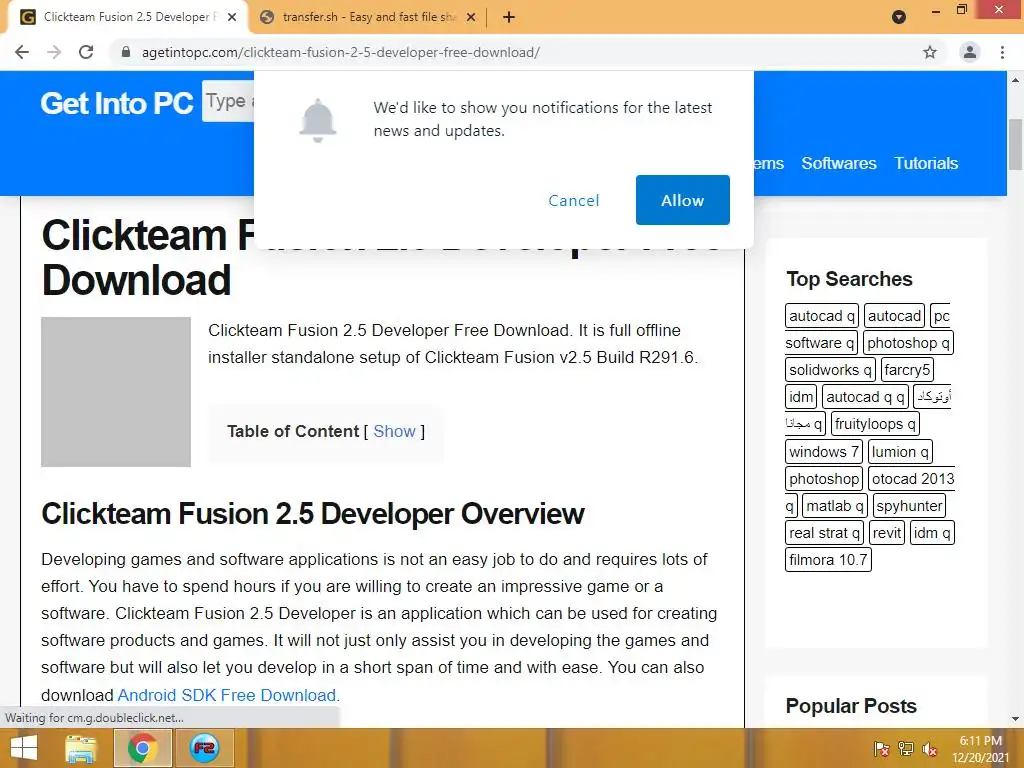Viewport: 1024px width, 768px height.
Task: Click the notification bell icon
Action: (x=317, y=120)
